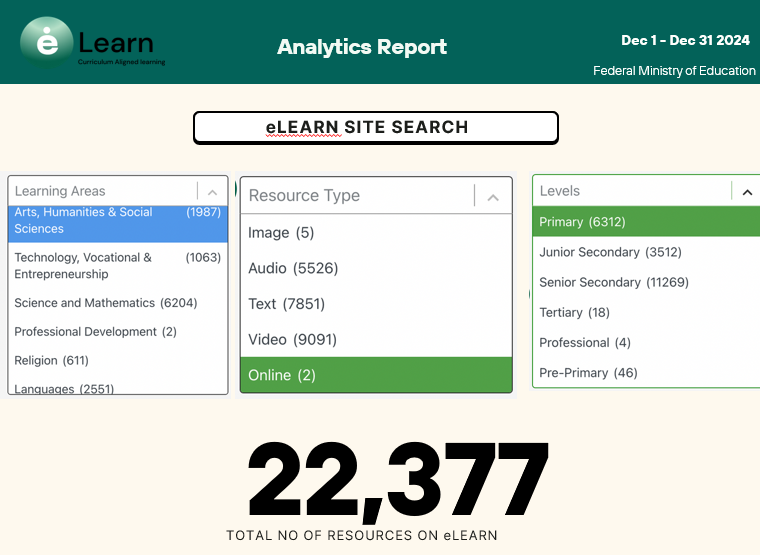Click the eLearn logo icon

(47, 42)
